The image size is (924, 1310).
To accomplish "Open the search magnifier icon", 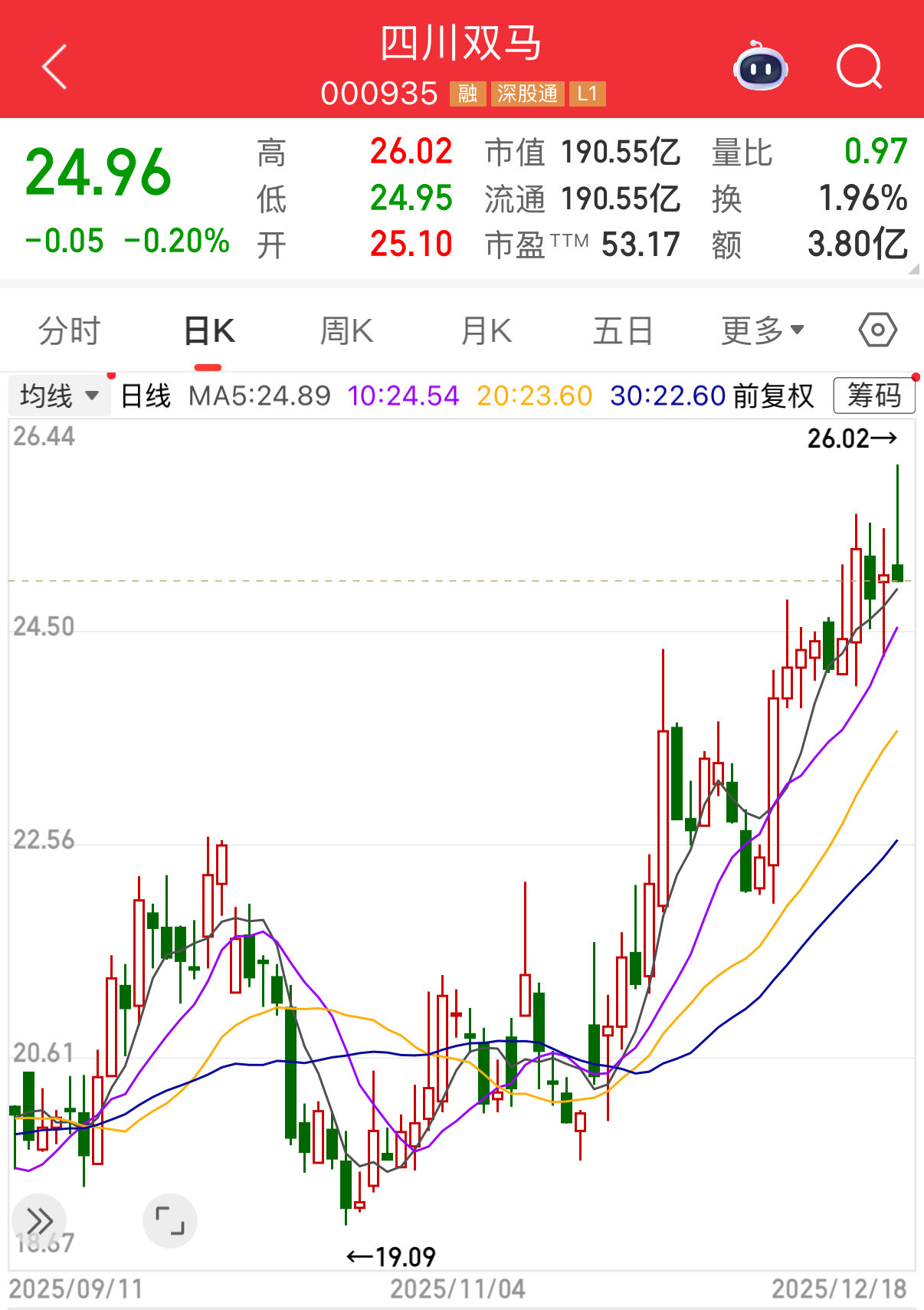I will pyautogui.click(x=859, y=67).
